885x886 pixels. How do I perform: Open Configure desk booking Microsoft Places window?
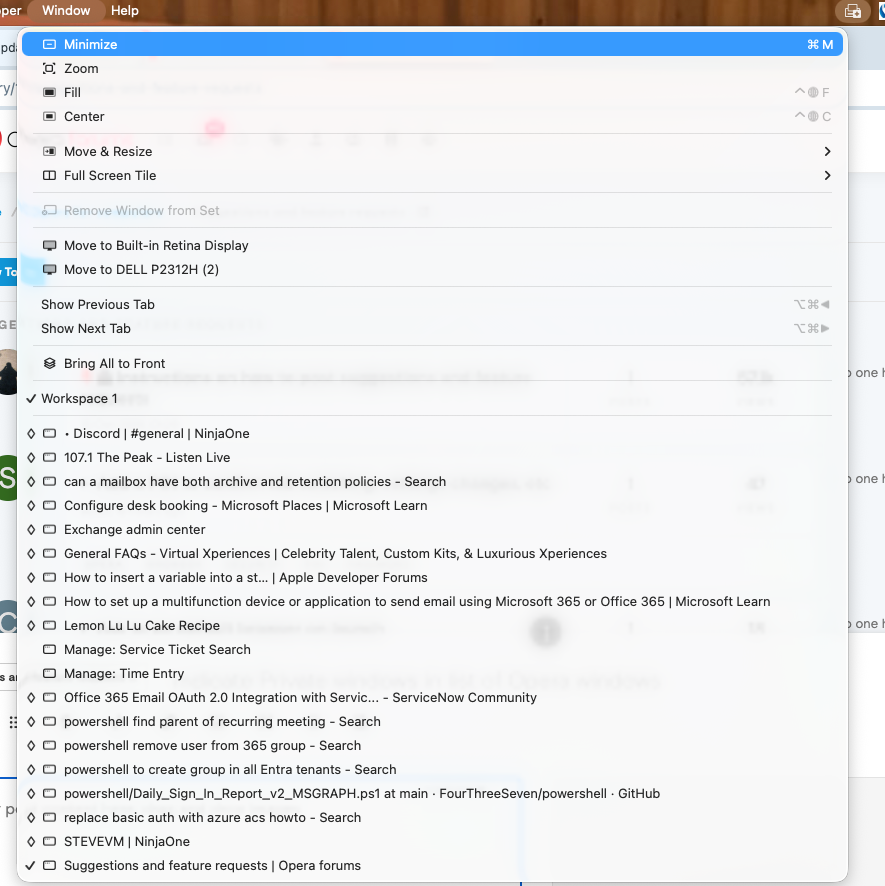click(432, 506)
